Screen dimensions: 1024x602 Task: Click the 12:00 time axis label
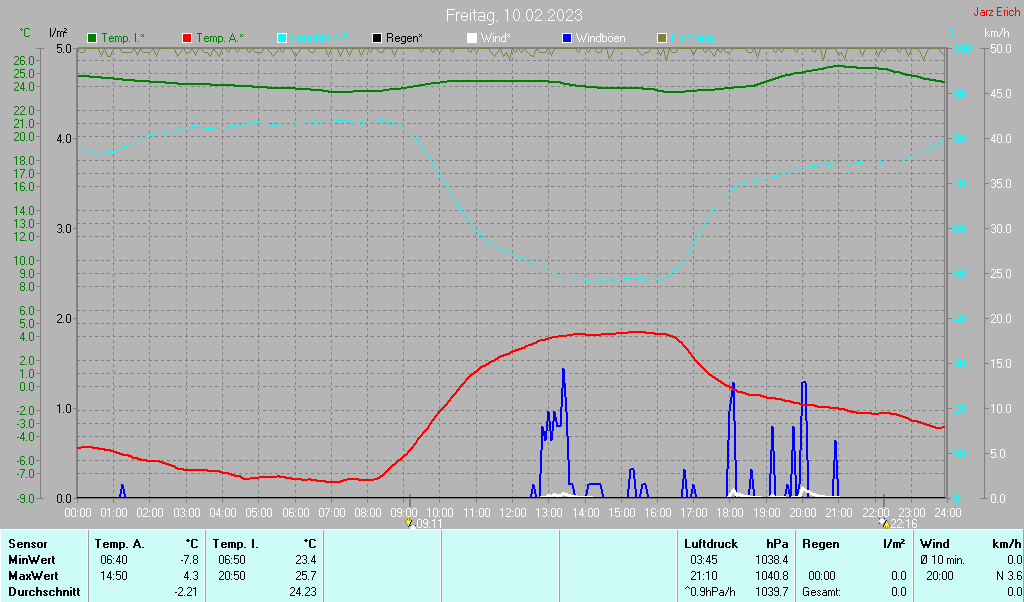pyautogui.click(x=513, y=513)
